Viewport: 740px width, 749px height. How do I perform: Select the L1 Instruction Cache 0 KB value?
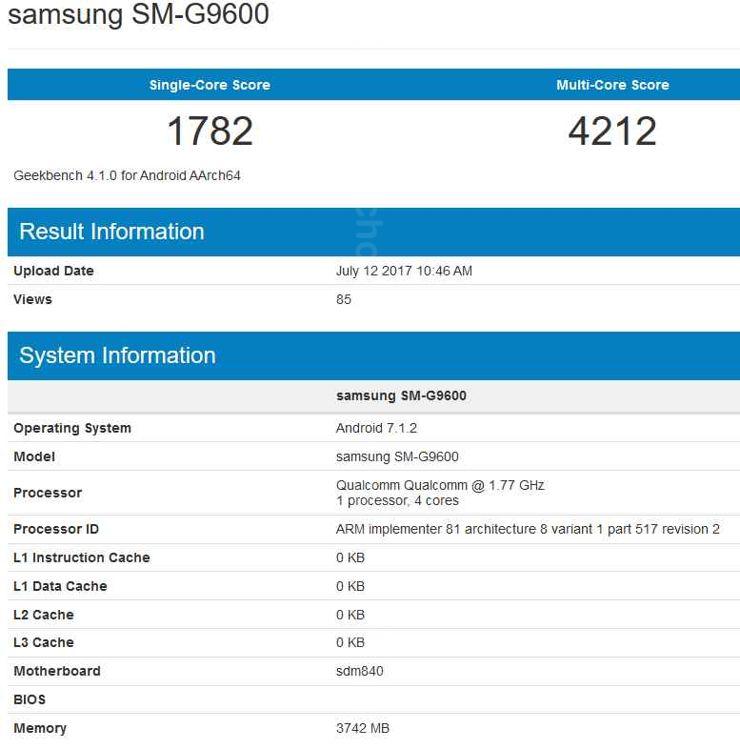point(350,557)
